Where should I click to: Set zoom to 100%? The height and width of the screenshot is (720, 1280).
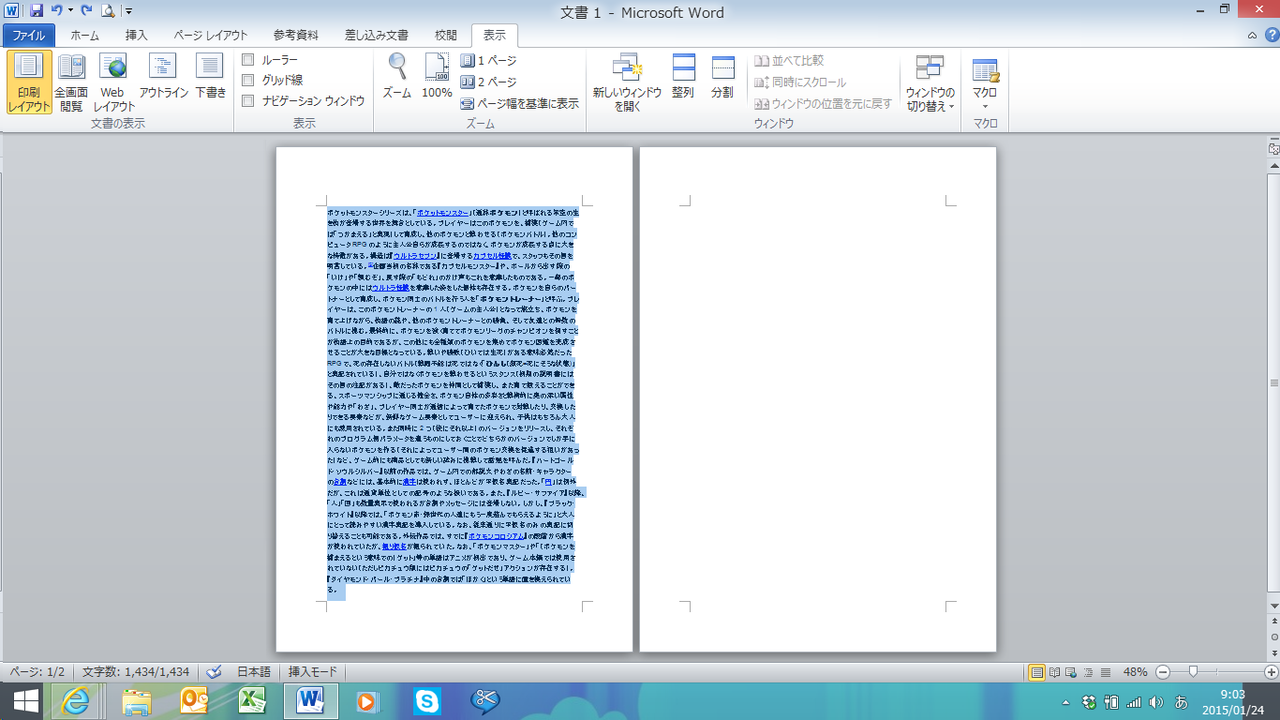pyautogui.click(x=437, y=76)
